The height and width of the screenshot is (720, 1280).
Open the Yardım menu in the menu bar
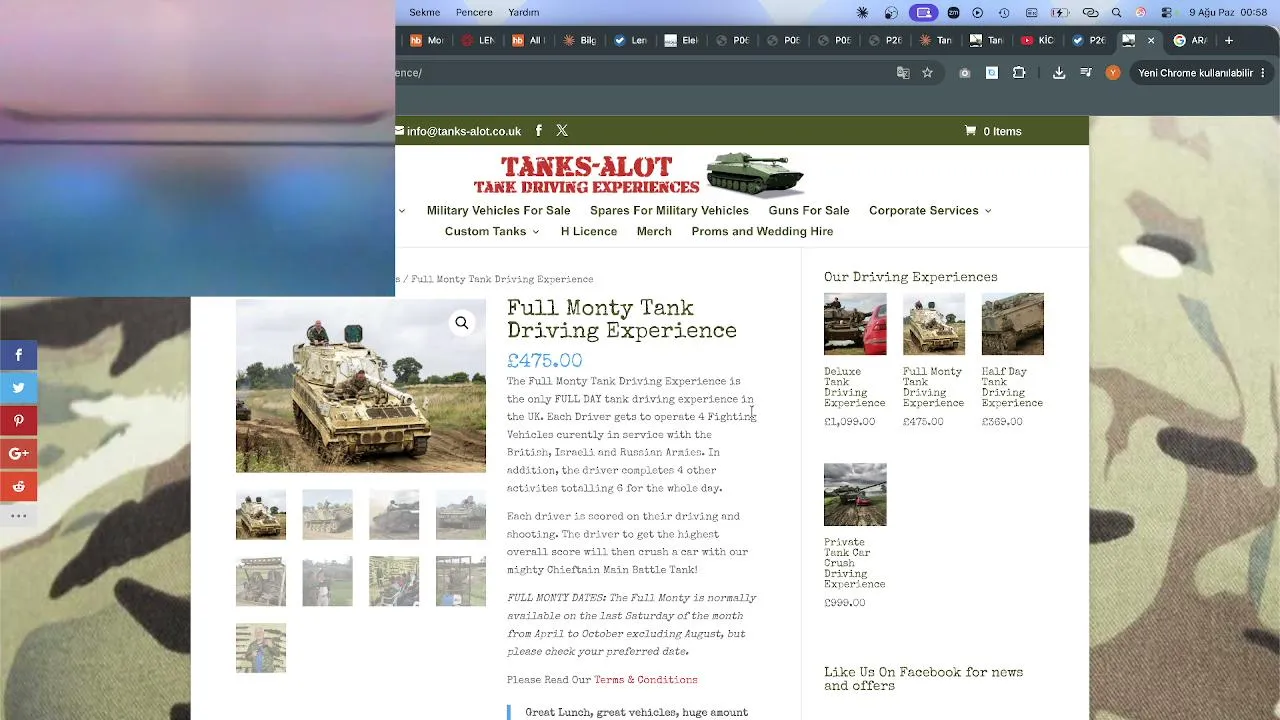524,13
